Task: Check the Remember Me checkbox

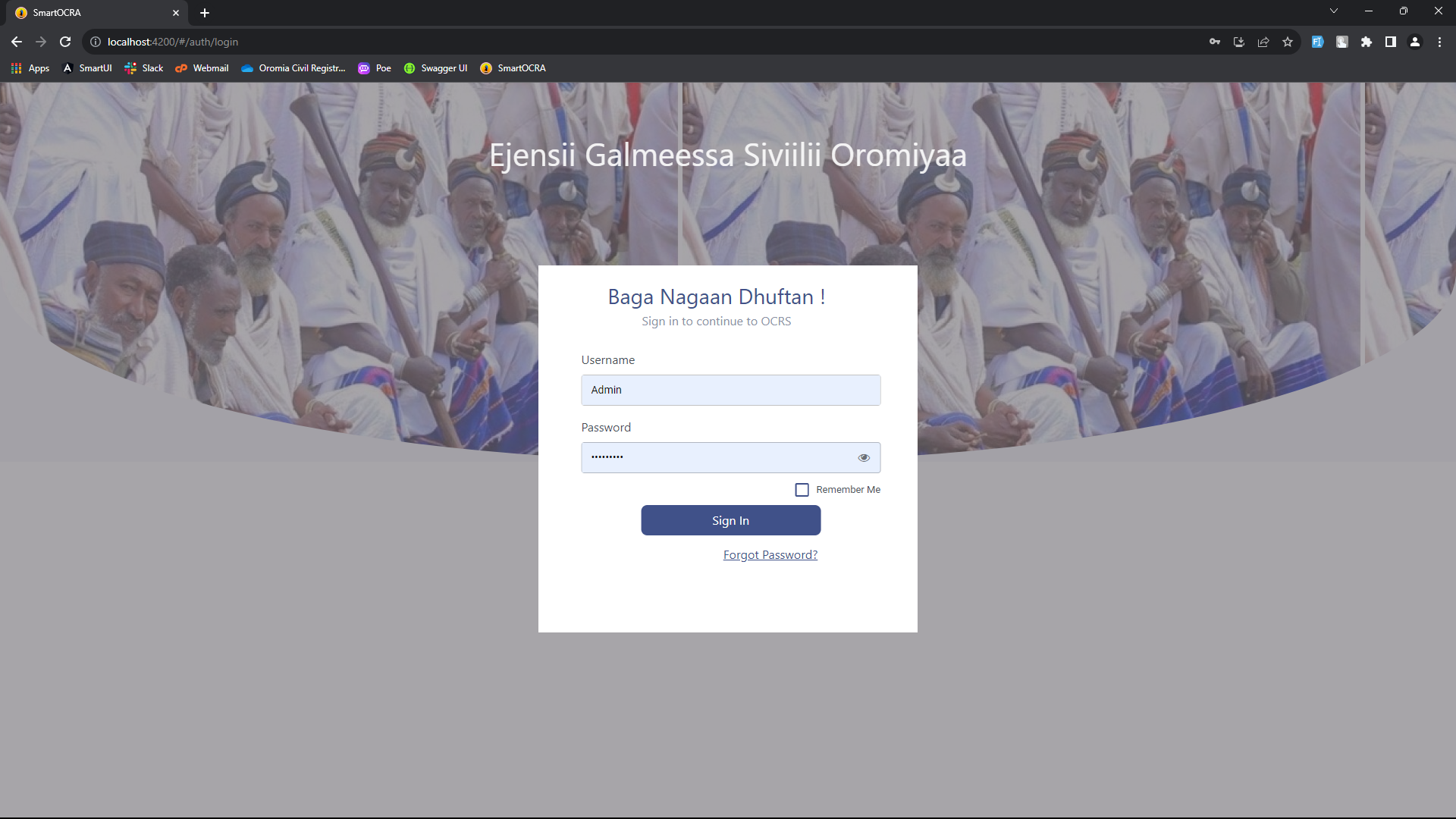Action: [802, 490]
